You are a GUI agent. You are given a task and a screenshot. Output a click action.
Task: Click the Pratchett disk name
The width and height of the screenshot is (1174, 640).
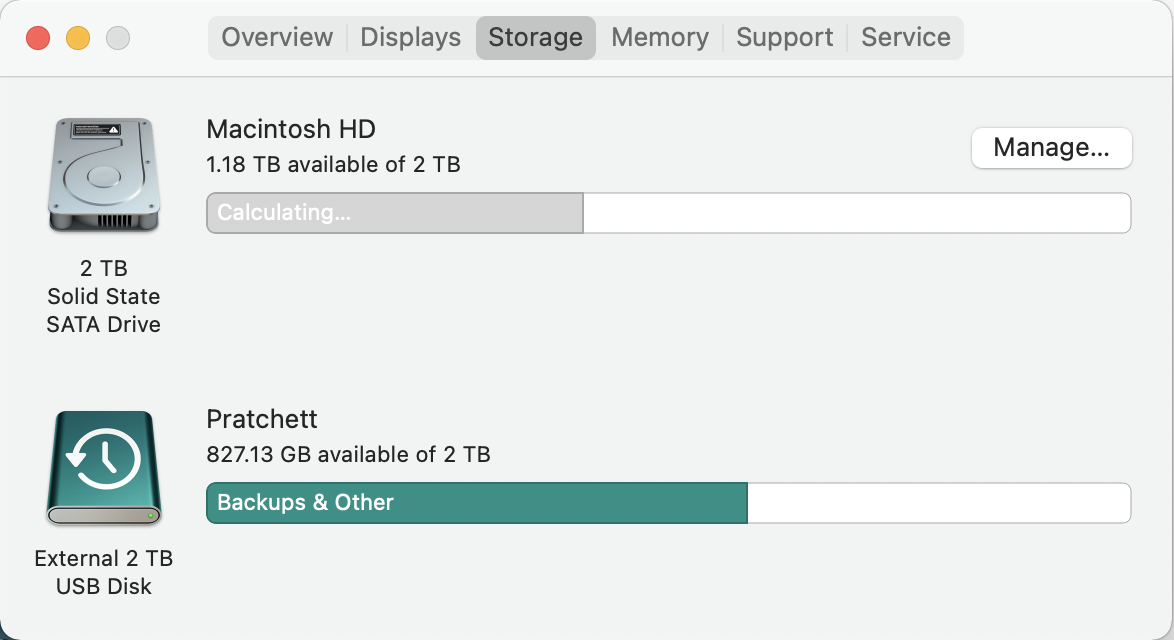pyautogui.click(x=262, y=419)
